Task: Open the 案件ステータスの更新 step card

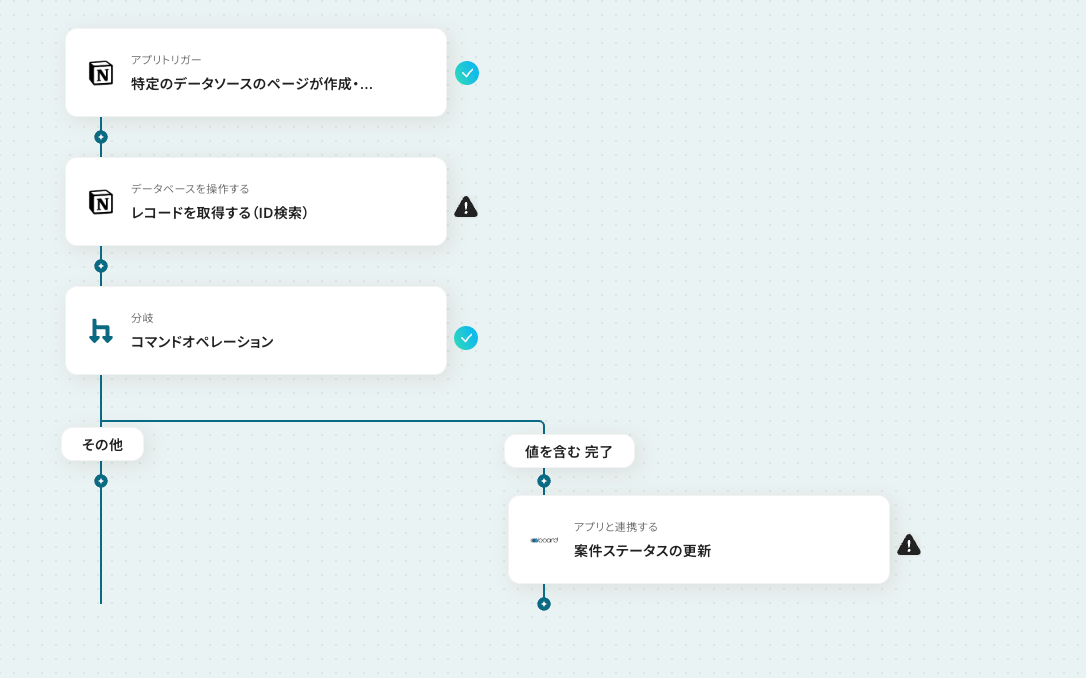Action: (x=699, y=539)
